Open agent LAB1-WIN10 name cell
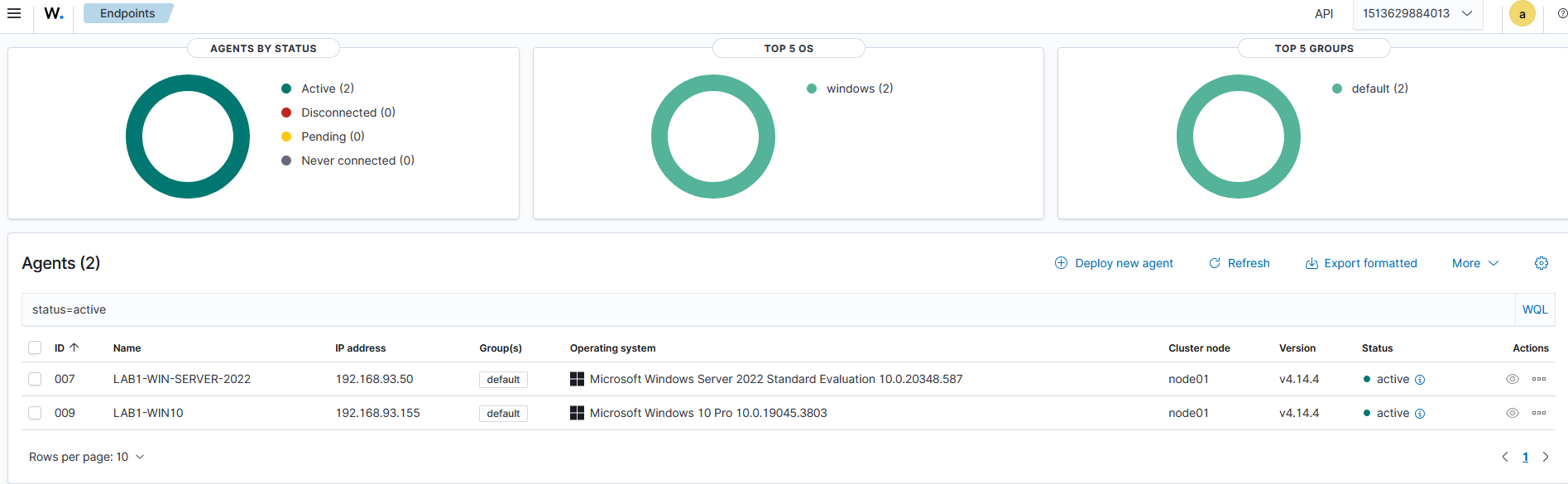 pyautogui.click(x=148, y=413)
